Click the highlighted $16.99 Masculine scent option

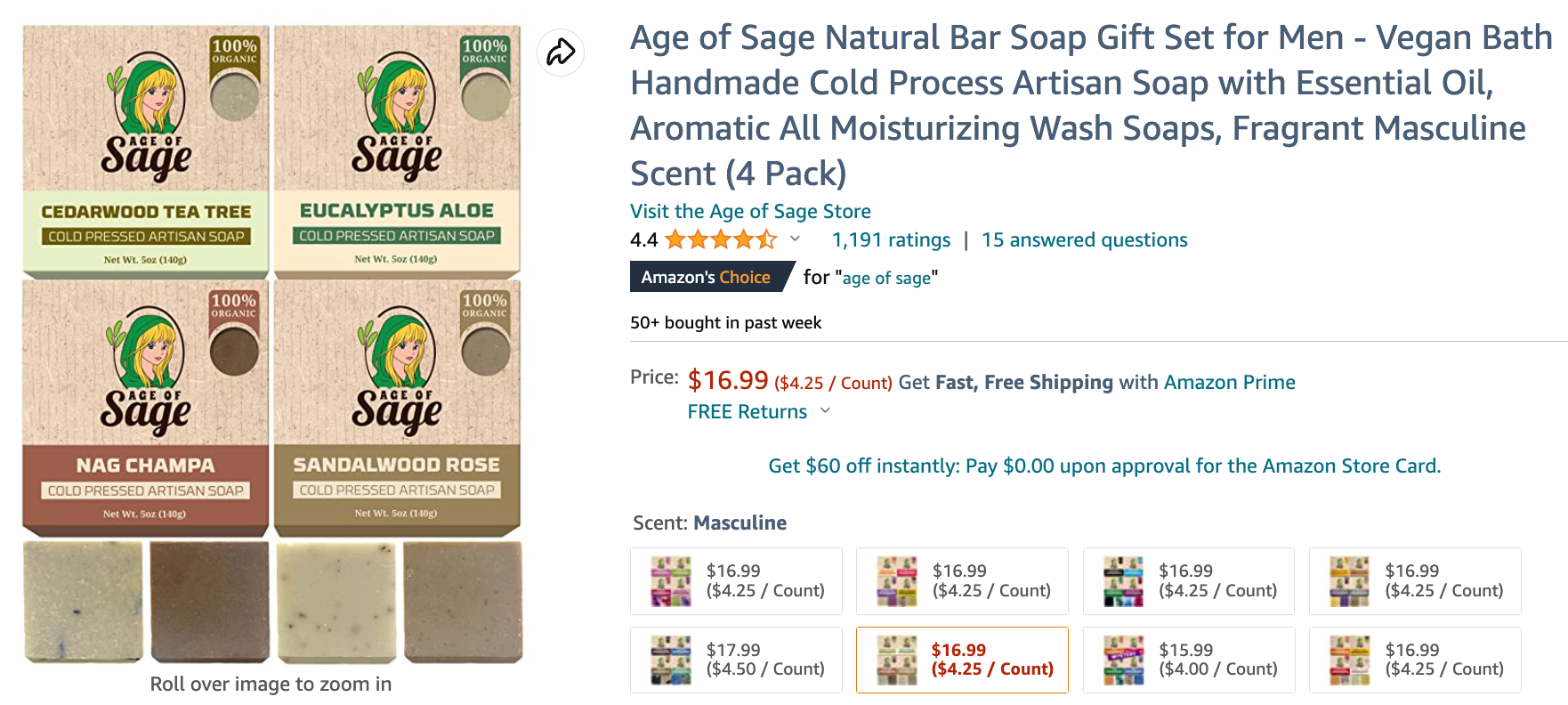click(962, 660)
